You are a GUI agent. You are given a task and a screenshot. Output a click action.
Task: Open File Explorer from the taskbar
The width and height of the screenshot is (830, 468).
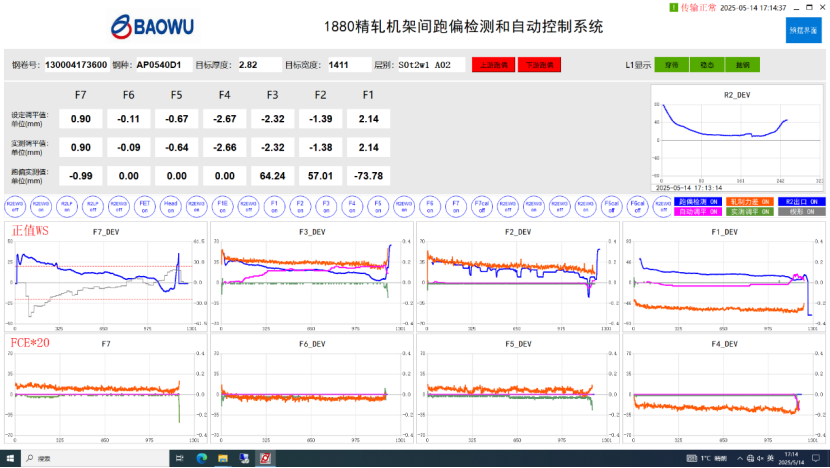coord(222,458)
